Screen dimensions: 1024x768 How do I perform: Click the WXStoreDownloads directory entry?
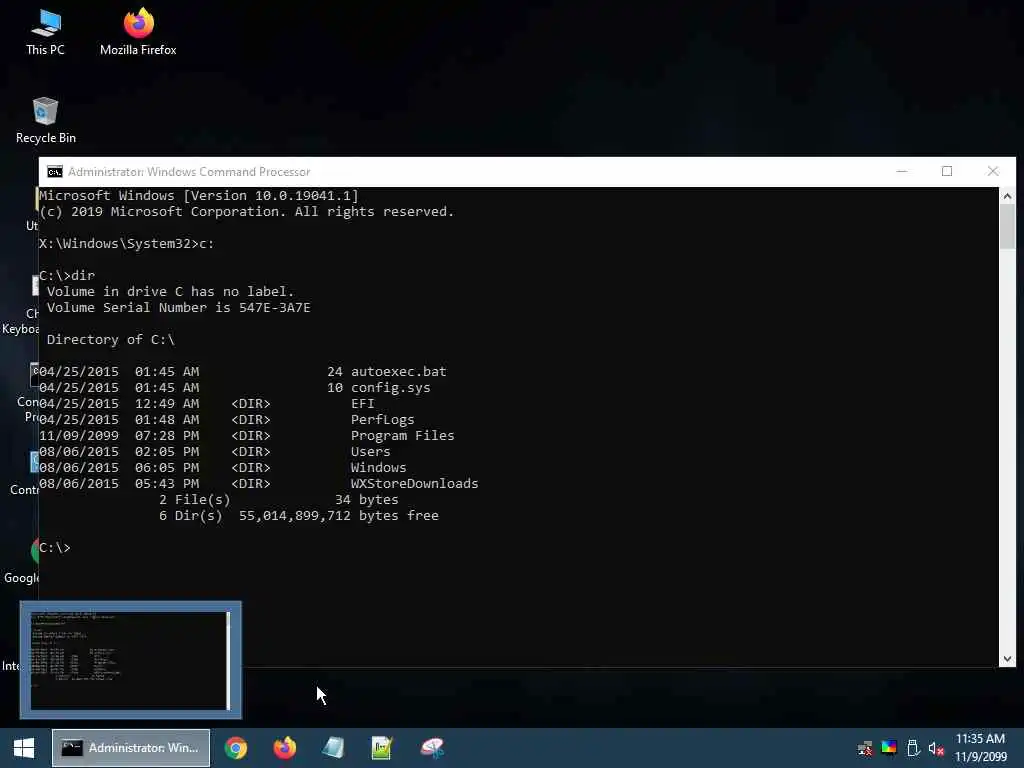414,484
